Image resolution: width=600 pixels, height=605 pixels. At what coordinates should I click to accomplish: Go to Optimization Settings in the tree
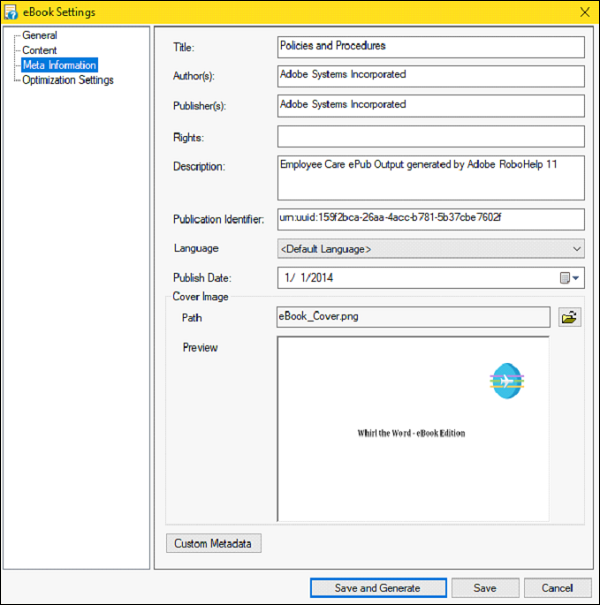coord(68,80)
